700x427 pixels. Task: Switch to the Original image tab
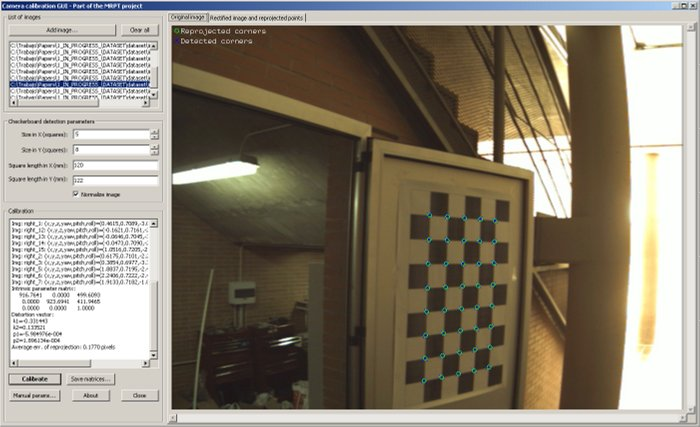[x=189, y=18]
